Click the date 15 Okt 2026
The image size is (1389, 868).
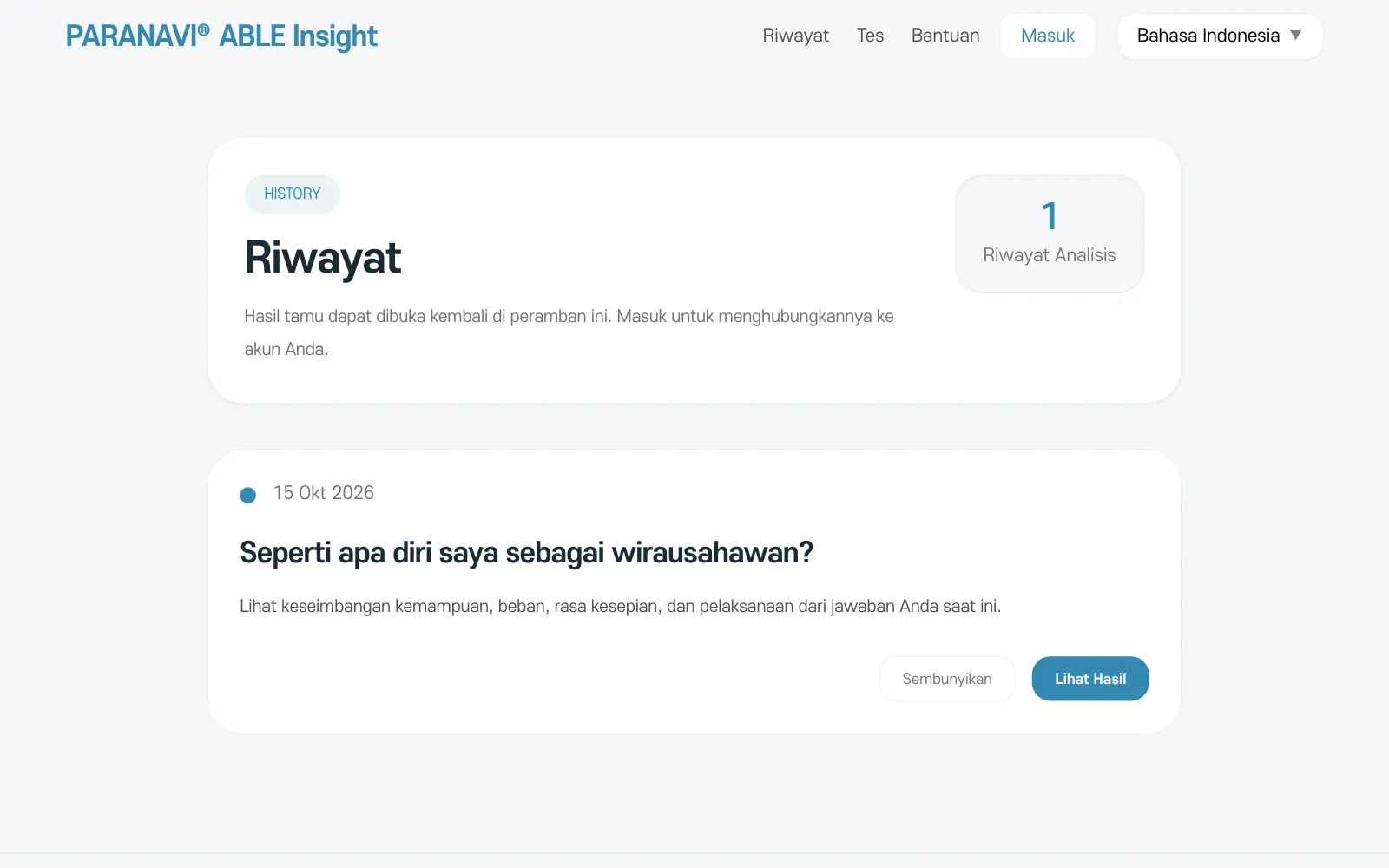(324, 493)
